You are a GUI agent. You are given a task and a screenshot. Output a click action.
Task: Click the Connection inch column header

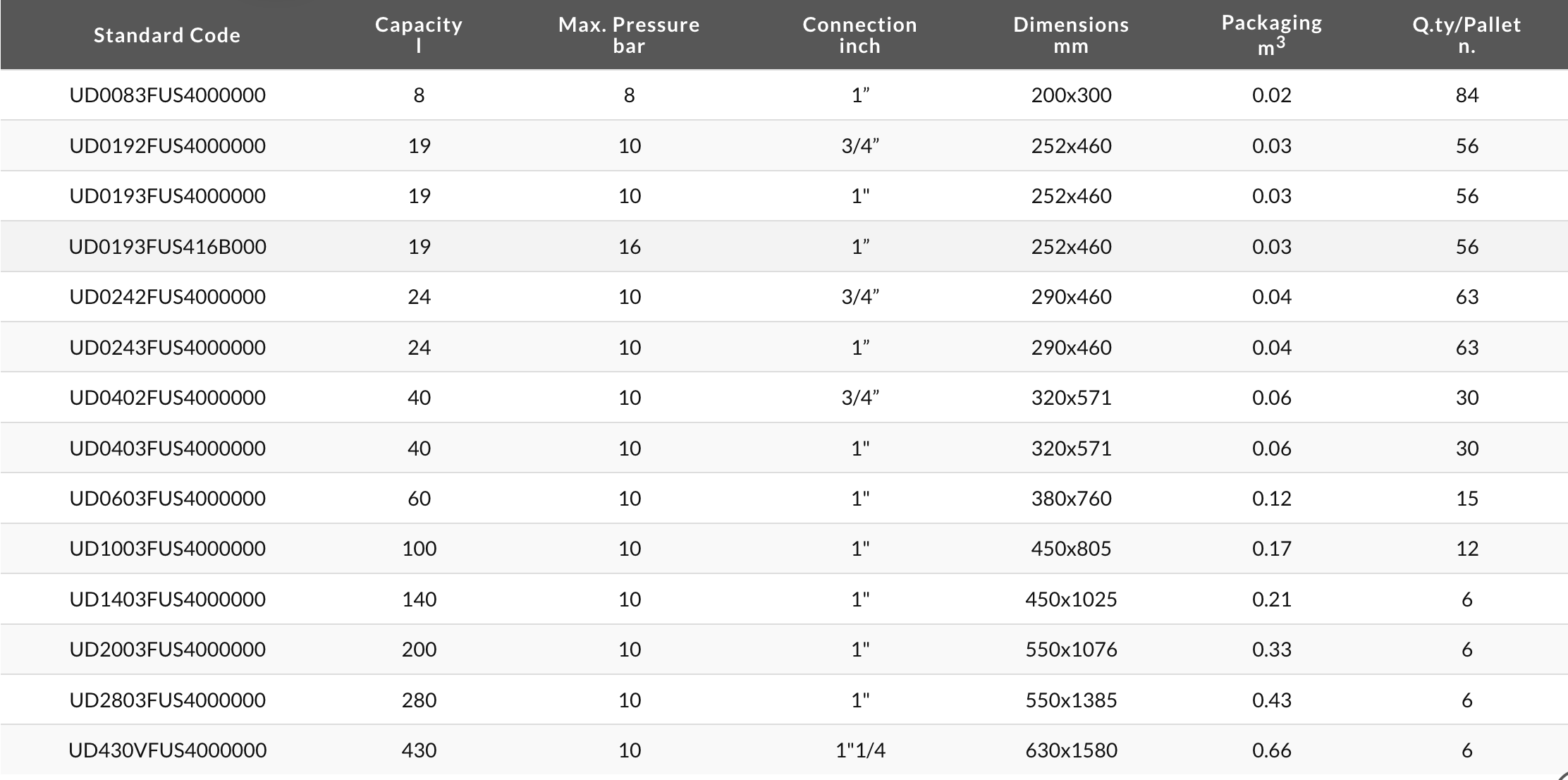pos(859,35)
